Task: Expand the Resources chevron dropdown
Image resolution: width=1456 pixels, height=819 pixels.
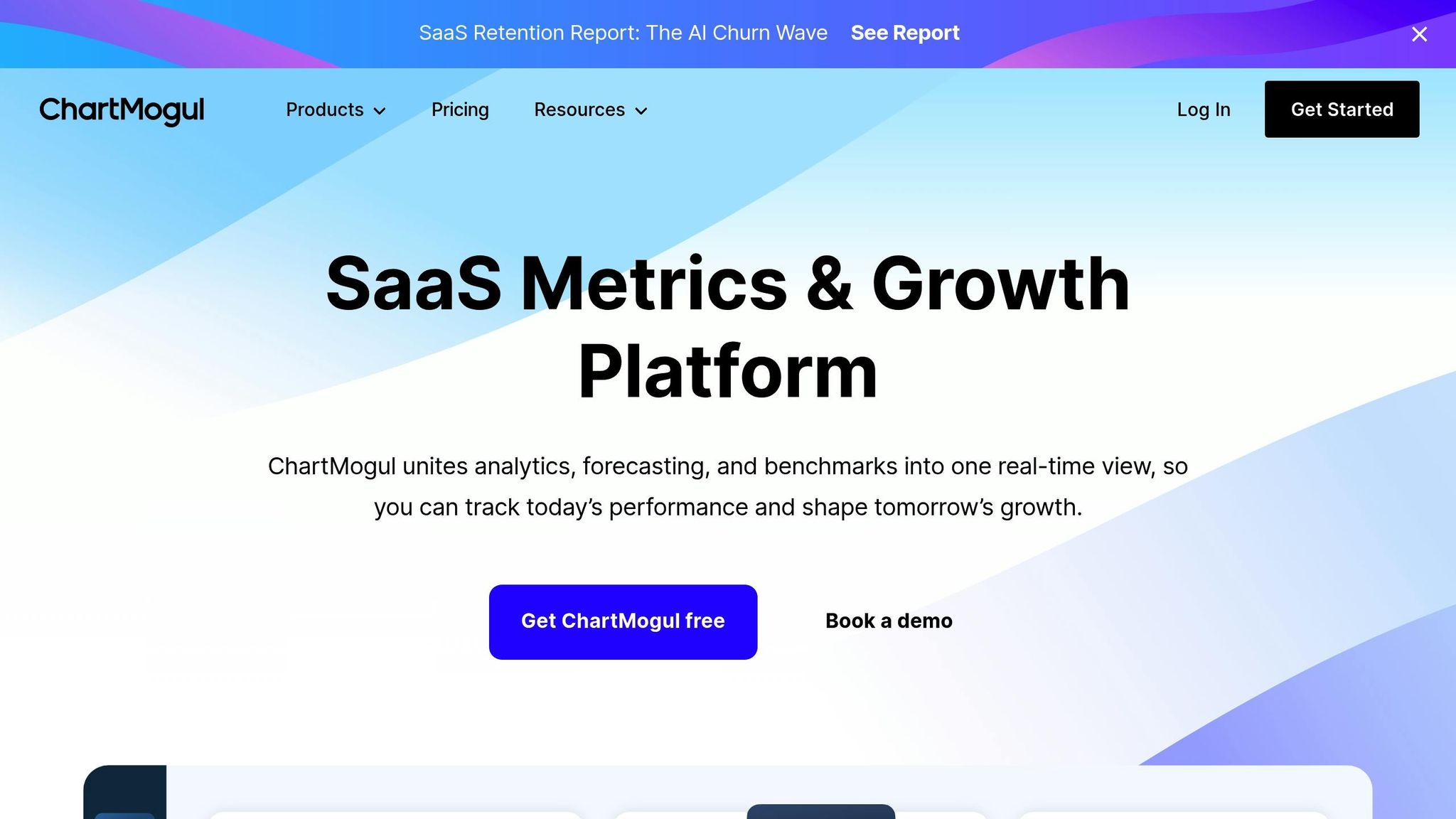Action: 641,112
